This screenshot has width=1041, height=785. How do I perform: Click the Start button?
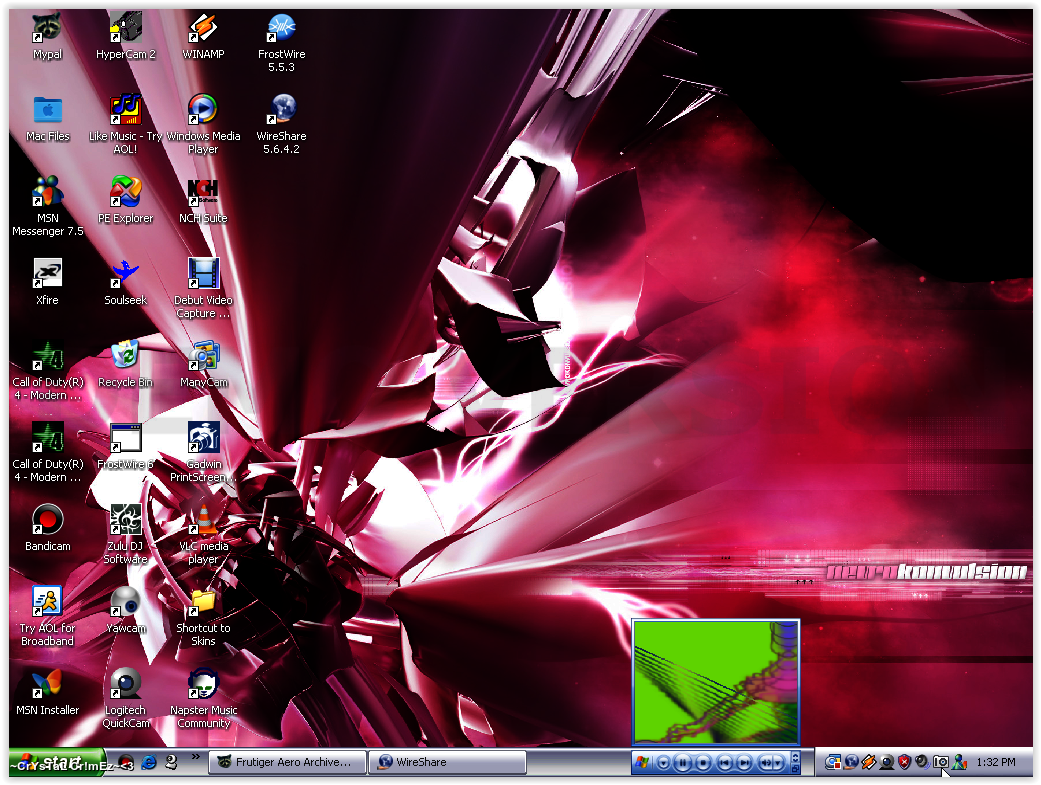[57, 762]
